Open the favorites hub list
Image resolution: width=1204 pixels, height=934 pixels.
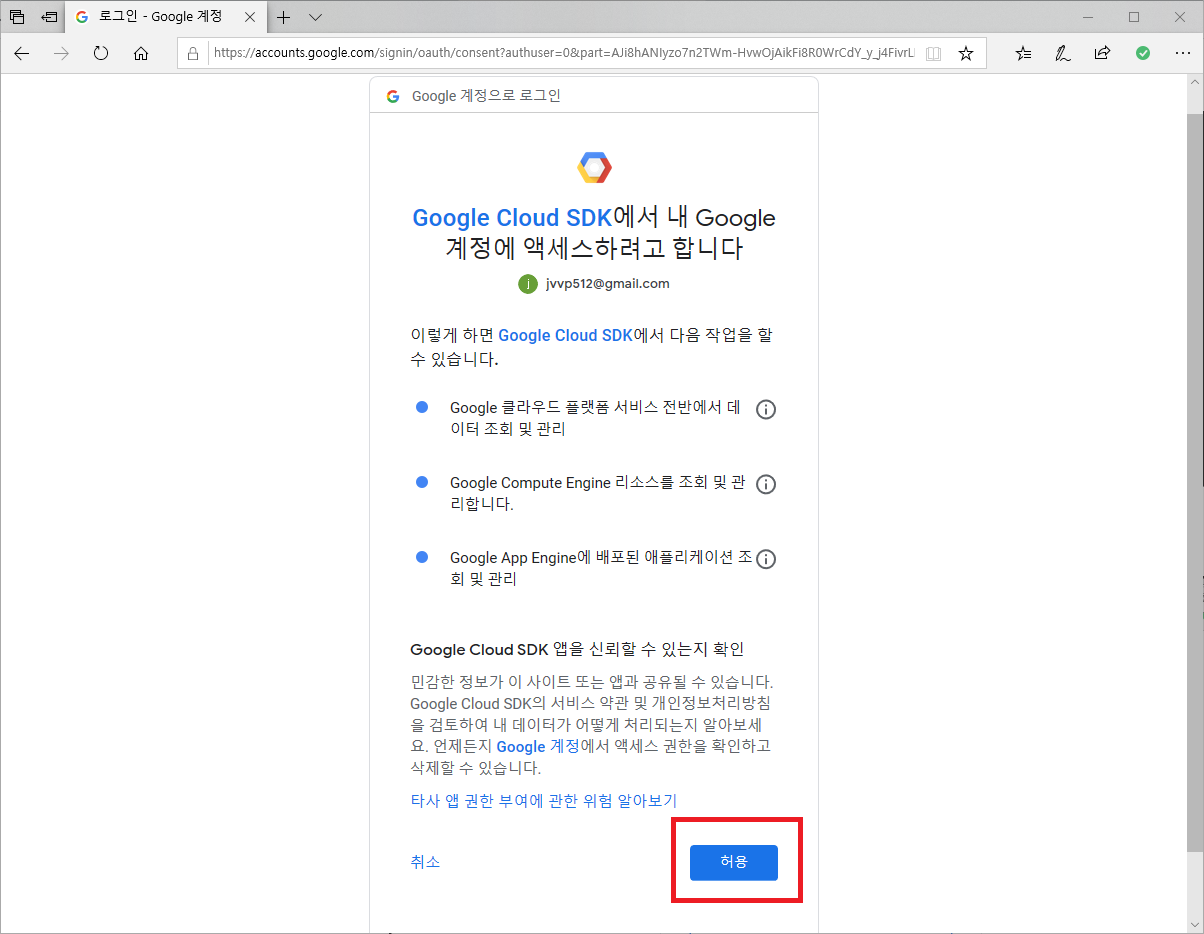tap(1023, 54)
